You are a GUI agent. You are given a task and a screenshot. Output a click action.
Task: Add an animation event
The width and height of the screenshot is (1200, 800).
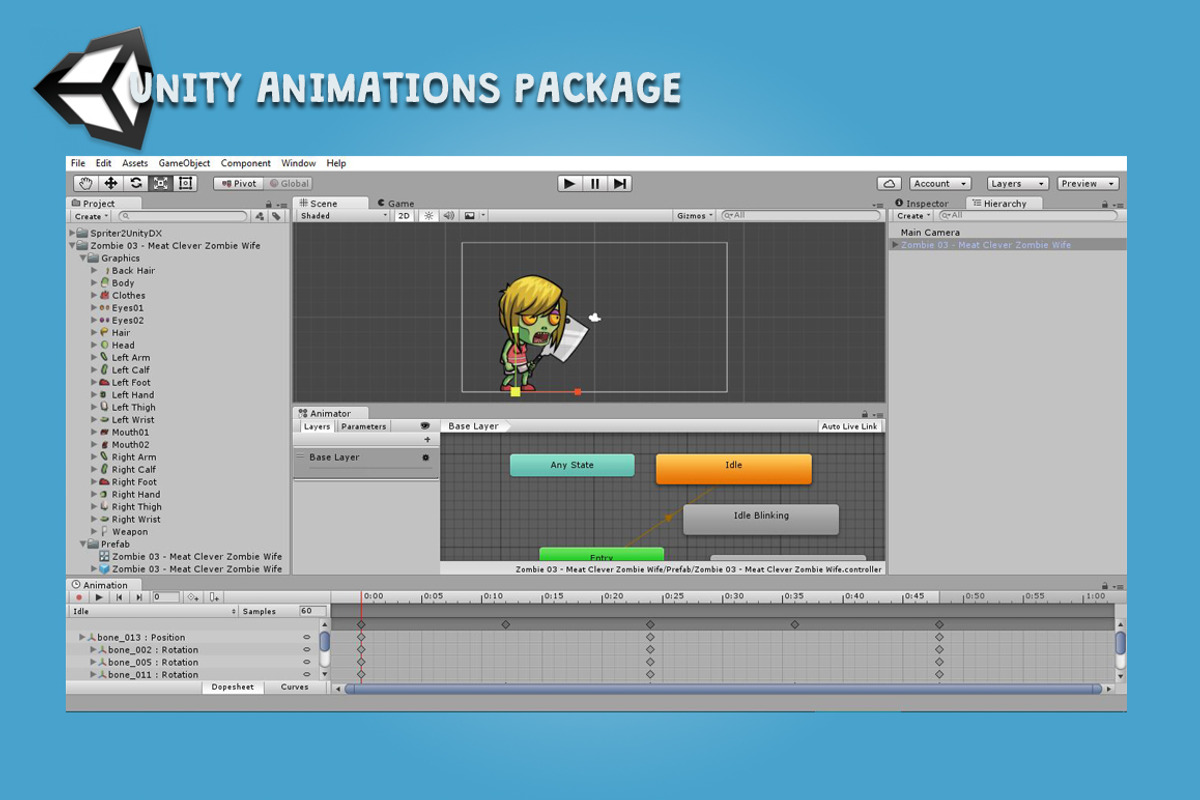(215, 597)
